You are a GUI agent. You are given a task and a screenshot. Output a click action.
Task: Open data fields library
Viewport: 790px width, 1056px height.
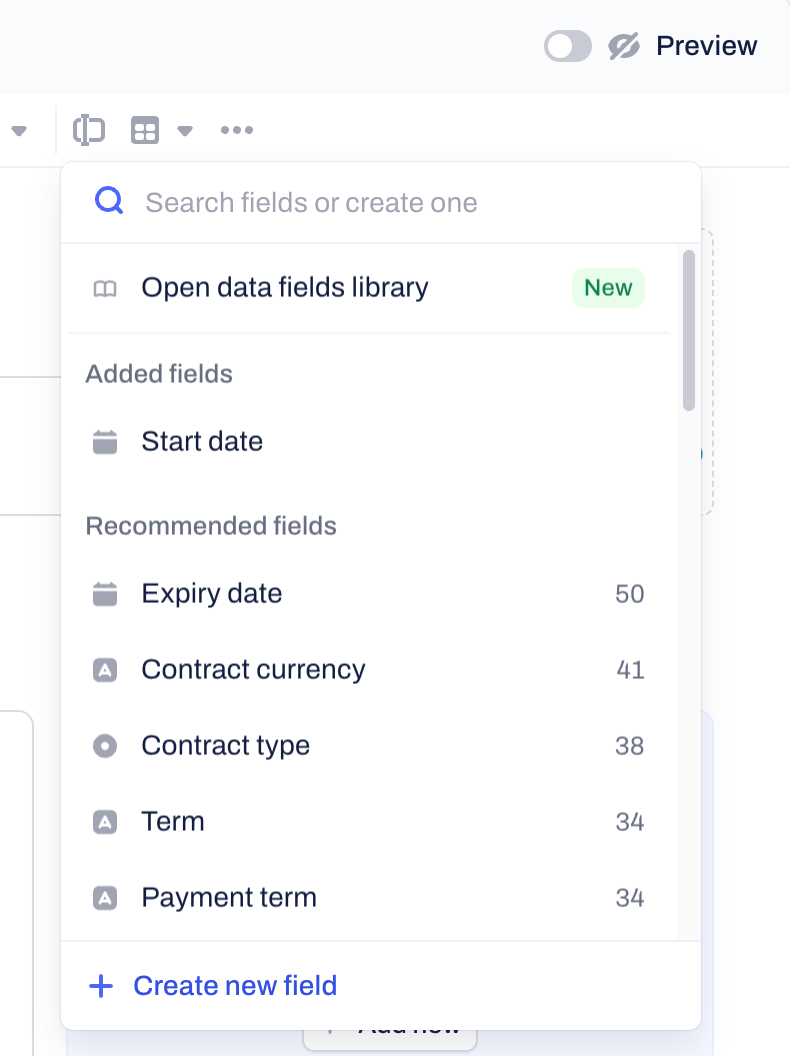369,288
